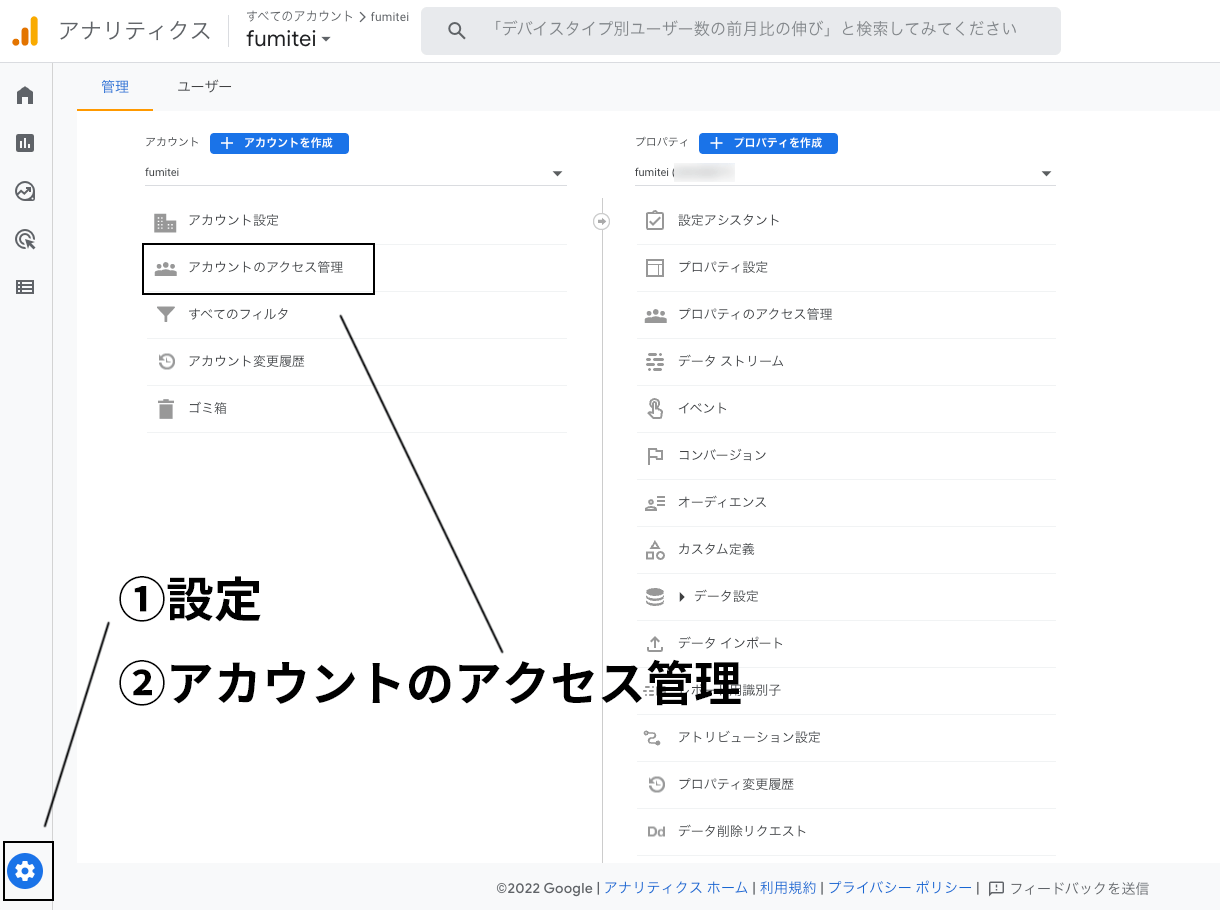Open データ ストリーム settings
This screenshot has width=1220, height=910.
tap(730, 361)
